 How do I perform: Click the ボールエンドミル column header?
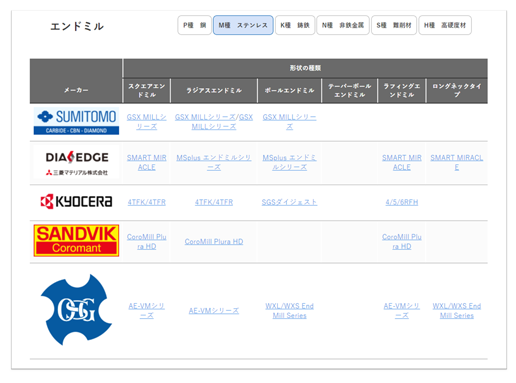[289, 90]
